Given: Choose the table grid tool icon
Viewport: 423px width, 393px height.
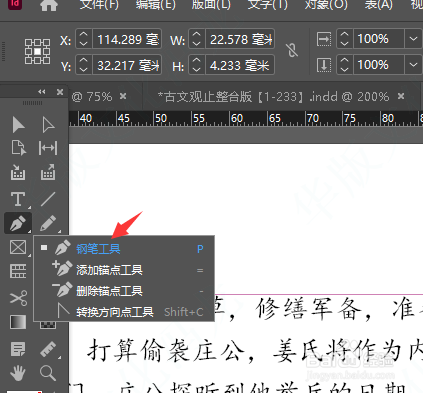Looking at the screenshot, I should click(x=18, y=271).
